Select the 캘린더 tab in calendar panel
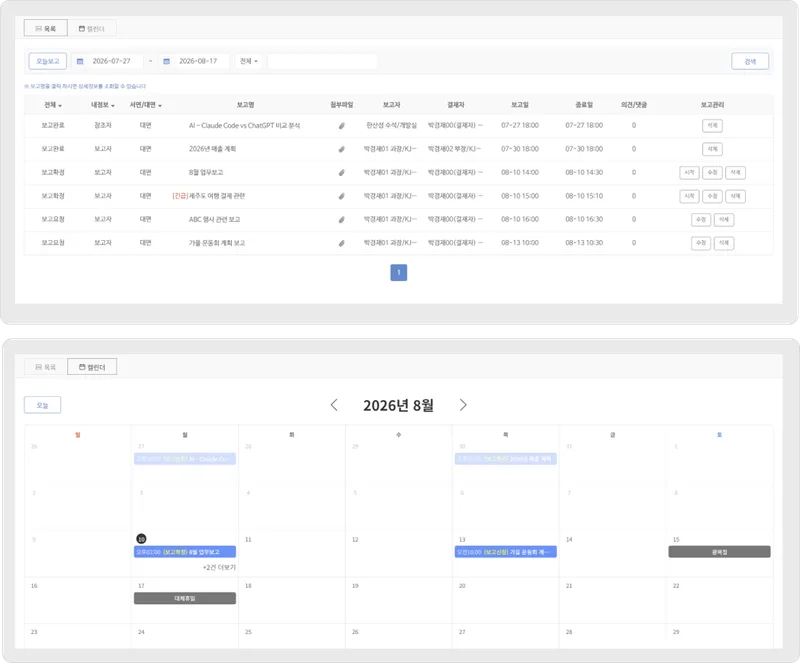 [92, 367]
